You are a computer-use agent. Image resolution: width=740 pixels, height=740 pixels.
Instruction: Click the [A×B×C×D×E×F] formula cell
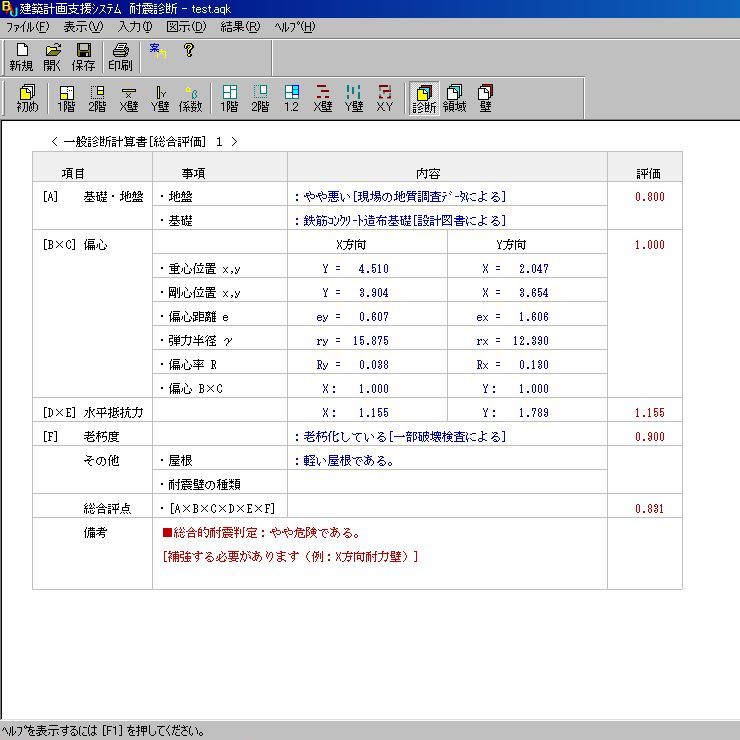(220, 506)
